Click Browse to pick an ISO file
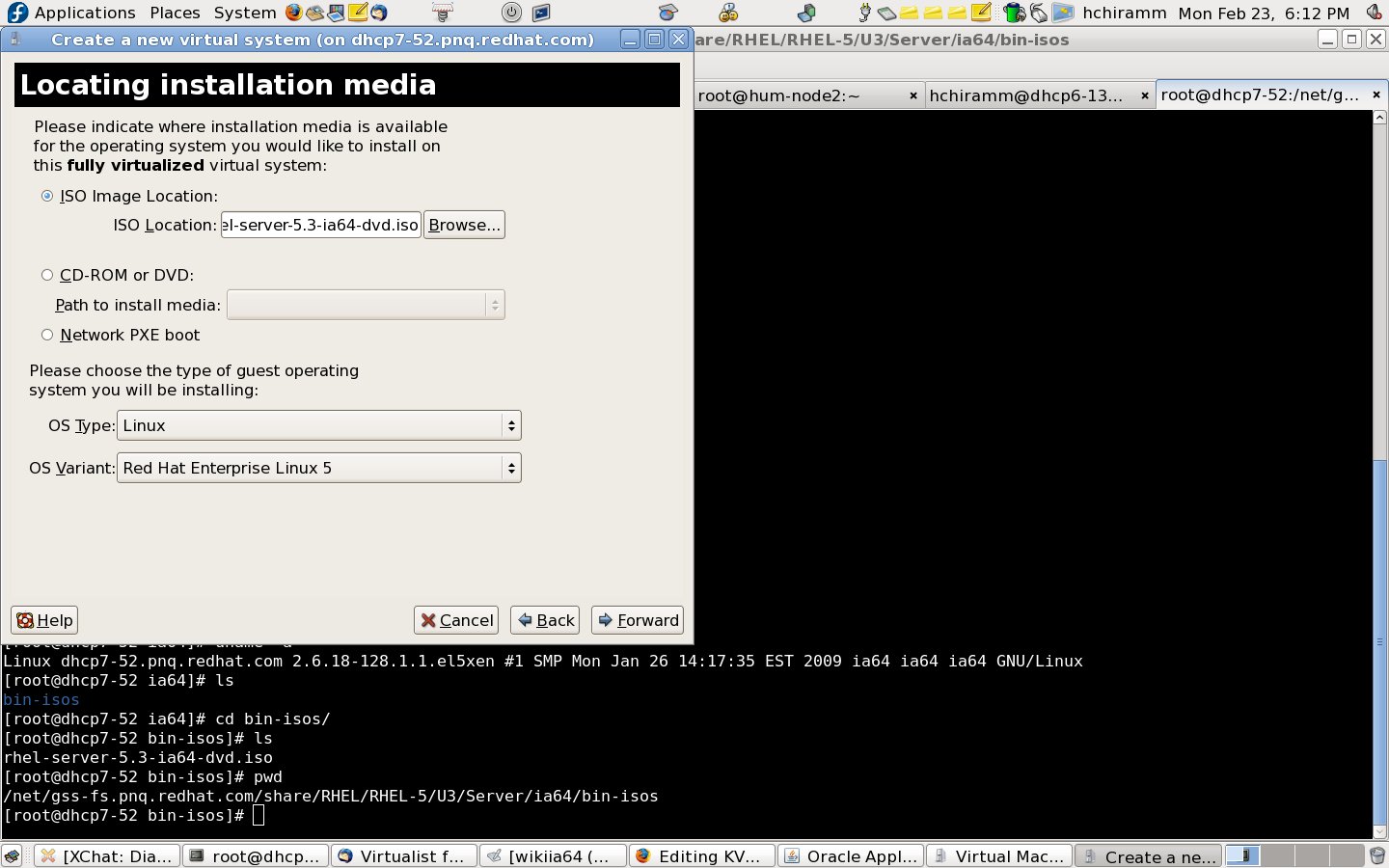This screenshot has width=1389, height=868. 464,225
